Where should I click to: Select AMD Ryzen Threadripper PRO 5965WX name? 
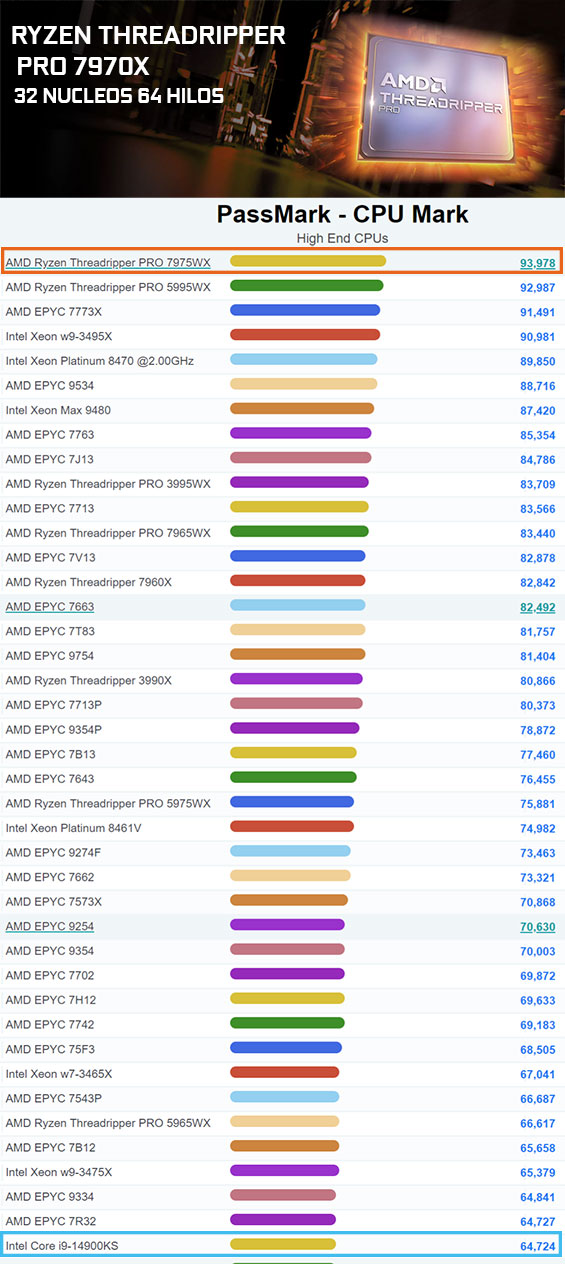pos(108,1122)
